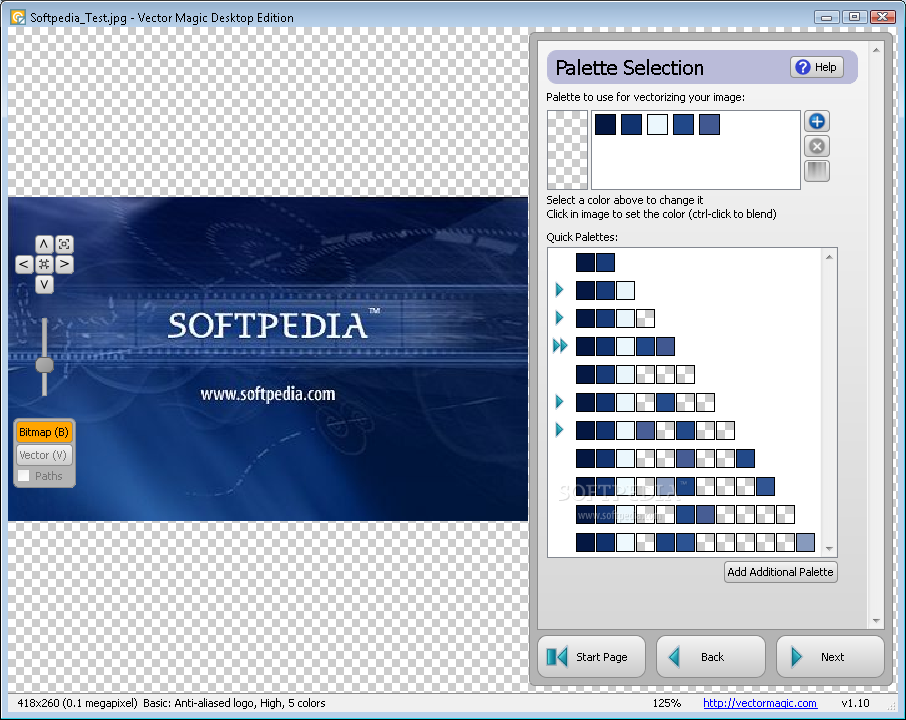906x720 pixels.
Task: Click the arrow beside the seven-color palette
Action: point(559,402)
